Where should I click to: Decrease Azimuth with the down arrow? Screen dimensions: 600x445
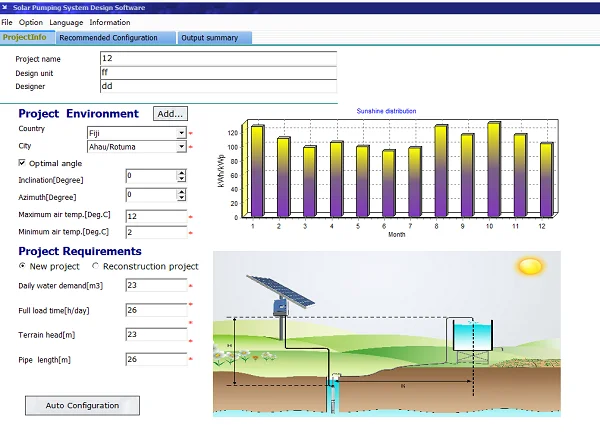(x=181, y=199)
